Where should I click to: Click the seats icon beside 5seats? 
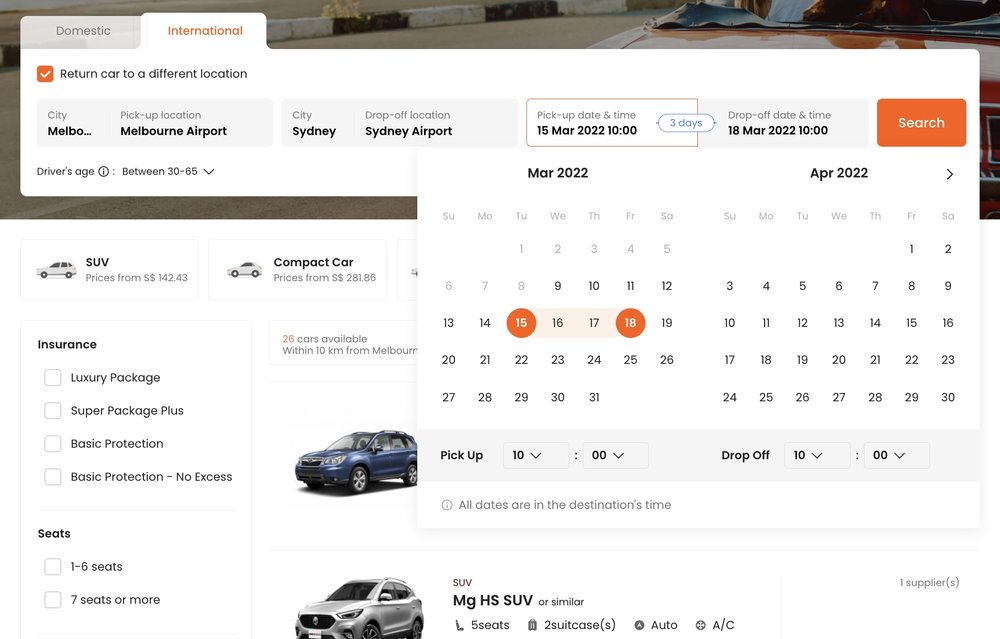[x=459, y=624]
